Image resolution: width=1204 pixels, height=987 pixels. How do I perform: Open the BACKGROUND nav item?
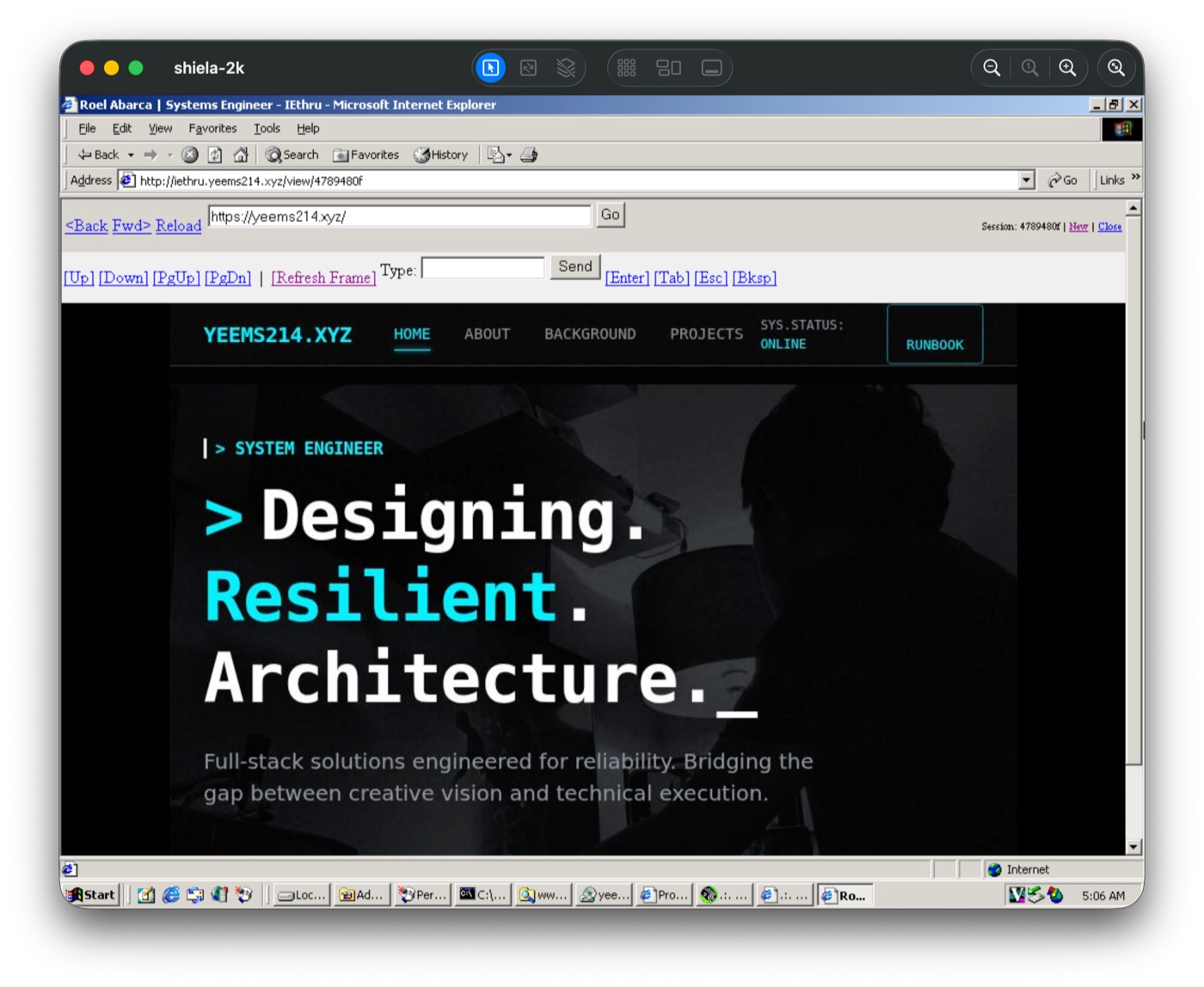[590, 334]
